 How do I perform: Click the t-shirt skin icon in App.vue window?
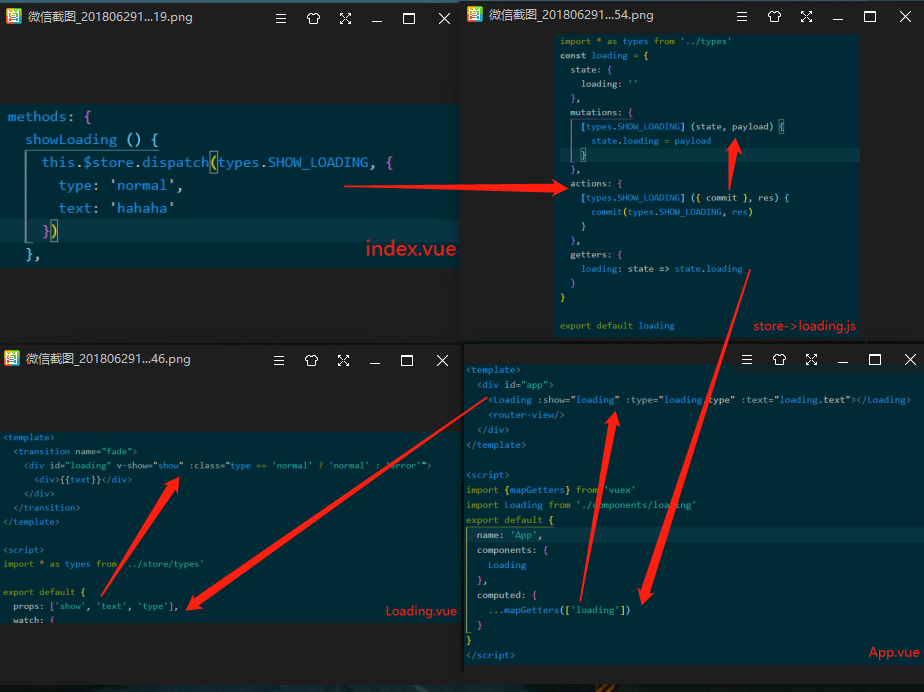[x=778, y=359]
